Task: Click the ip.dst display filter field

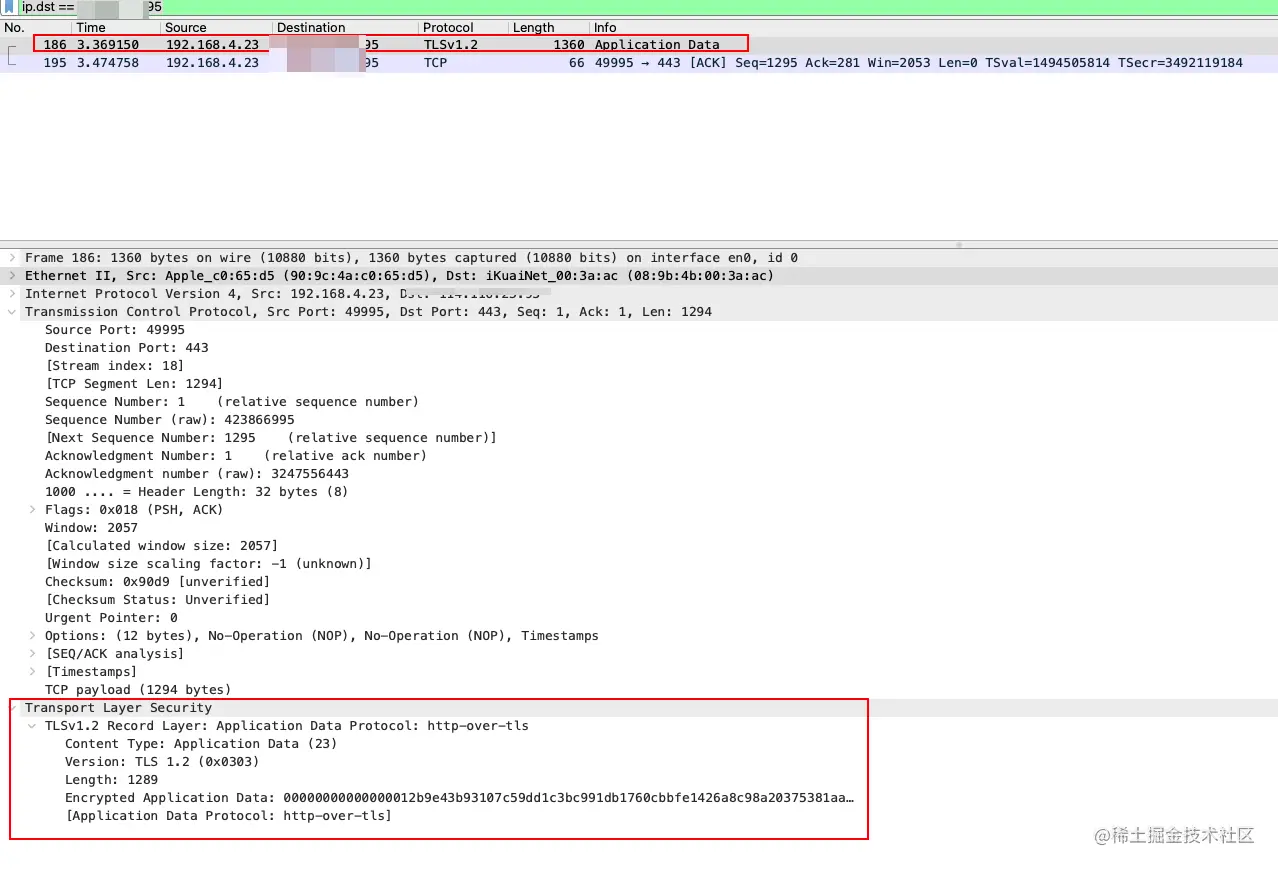Action: tap(647, 7)
